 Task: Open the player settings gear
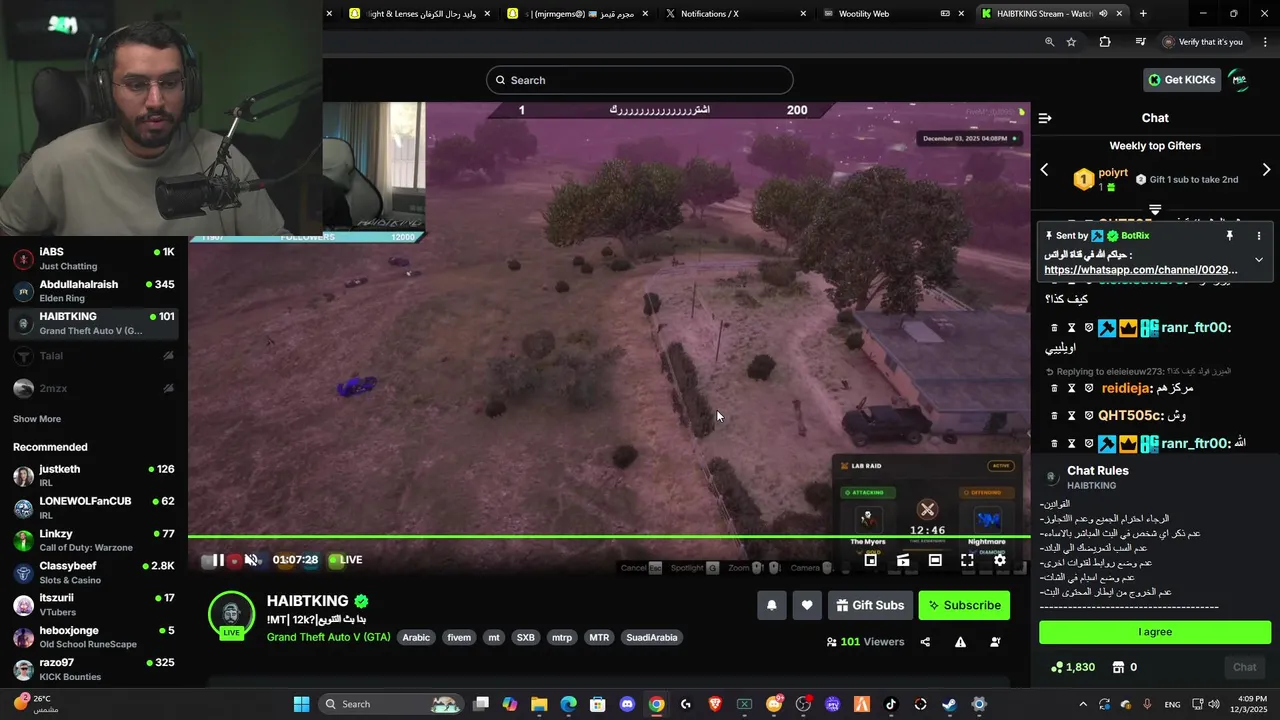(x=999, y=560)
